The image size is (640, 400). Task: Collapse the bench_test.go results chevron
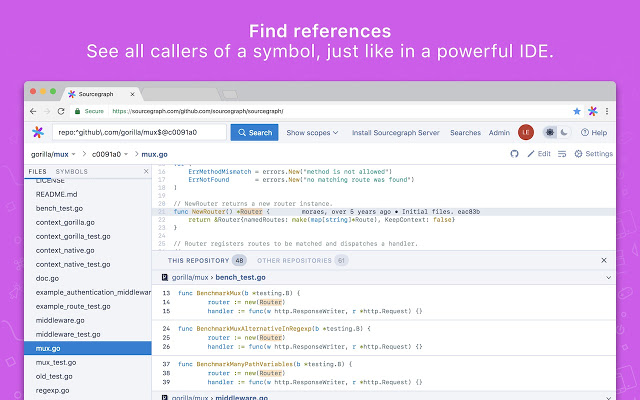coord(608,278)
